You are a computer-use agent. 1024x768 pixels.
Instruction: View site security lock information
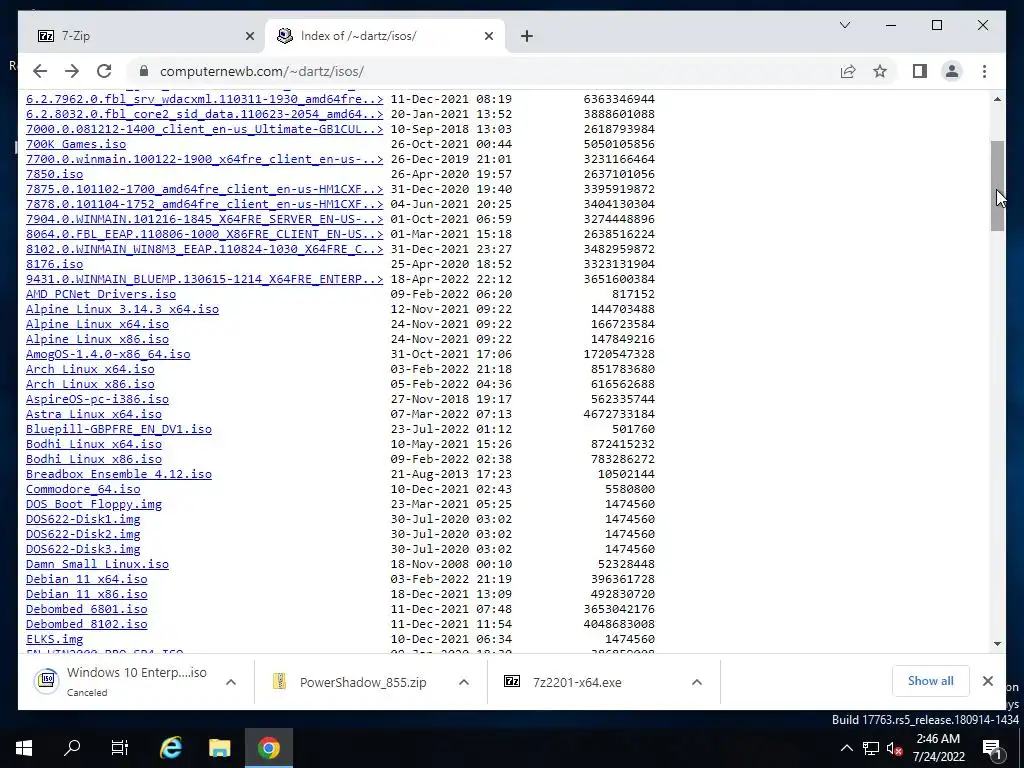(x=144, y=71)
